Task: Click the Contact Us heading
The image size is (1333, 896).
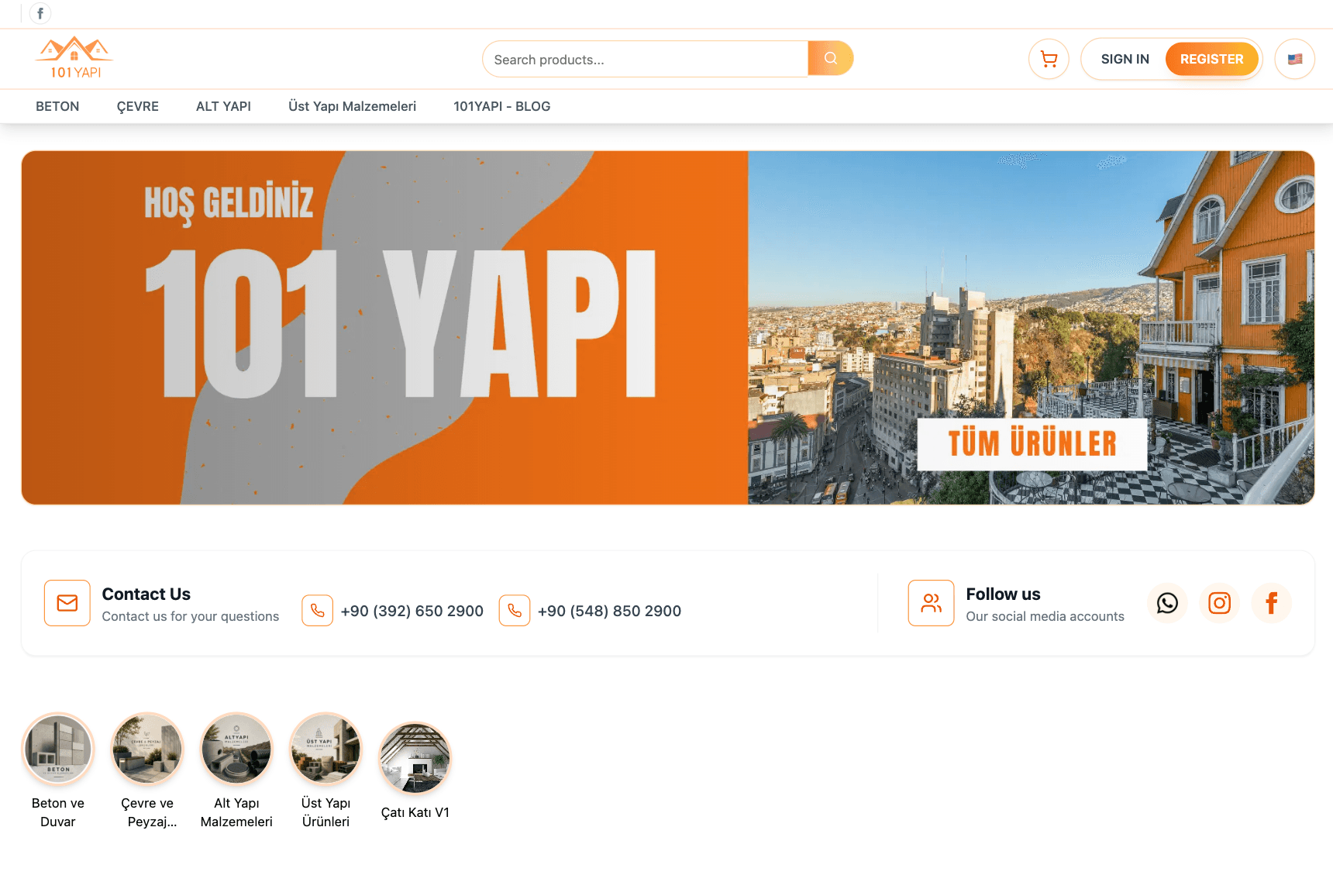Action: (x=146, y=594)
